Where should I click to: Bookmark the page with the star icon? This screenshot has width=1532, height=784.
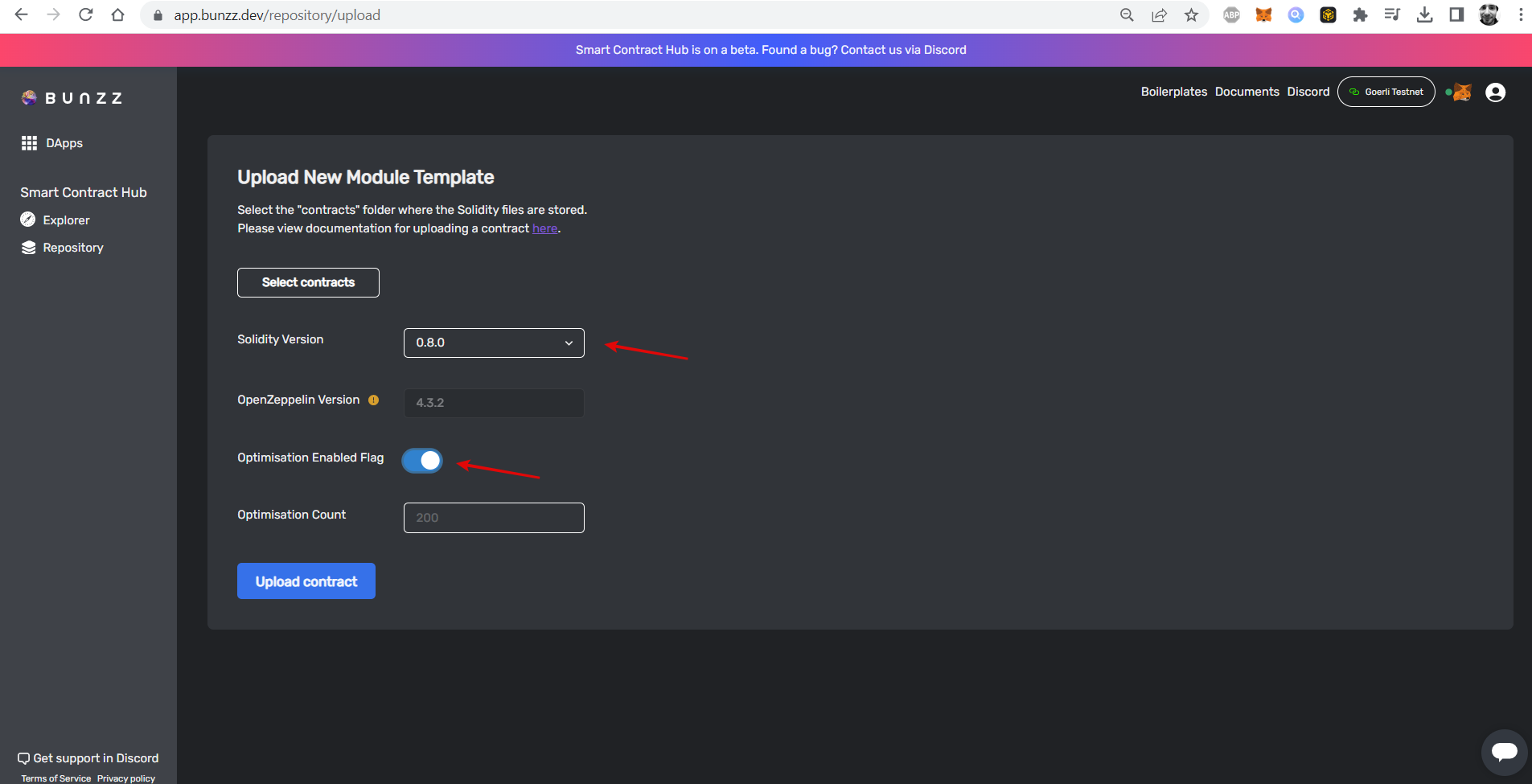coord(1192,14)
